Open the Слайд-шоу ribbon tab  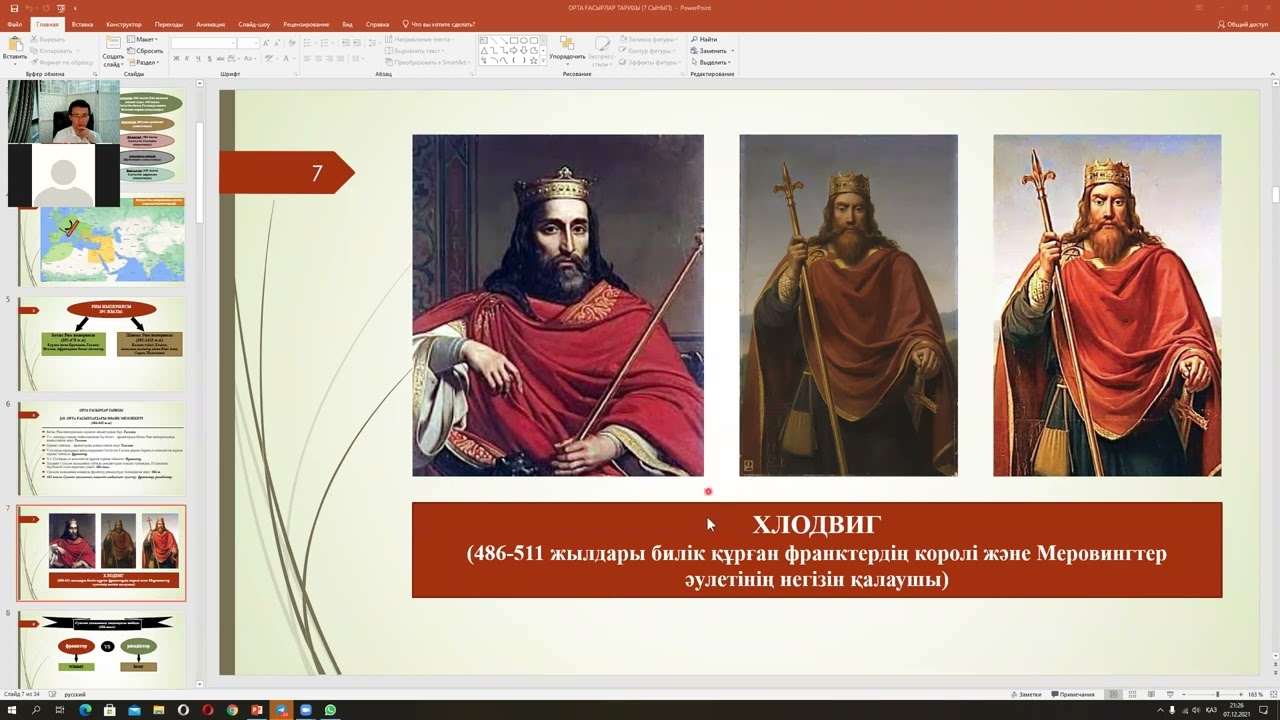(255, 24)
